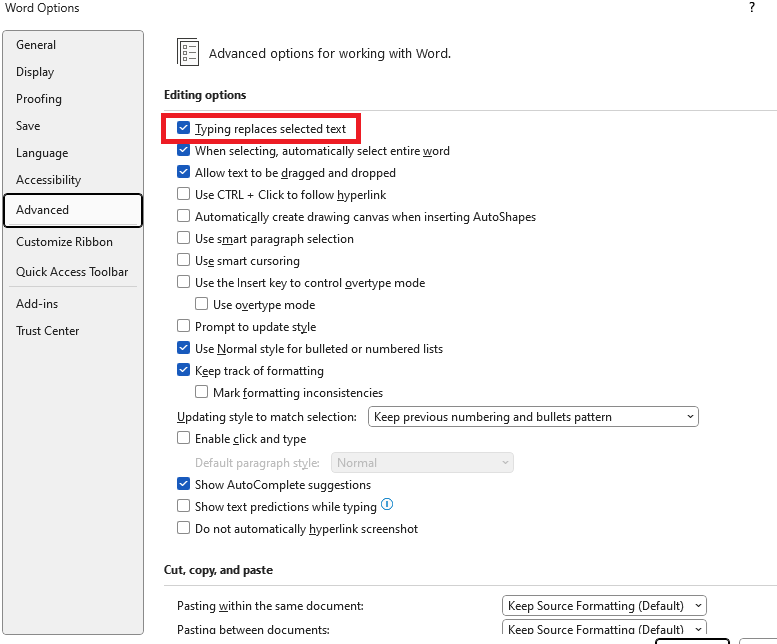
Task: Click the info icon beside text predictions
Action: tap(387, 505)
